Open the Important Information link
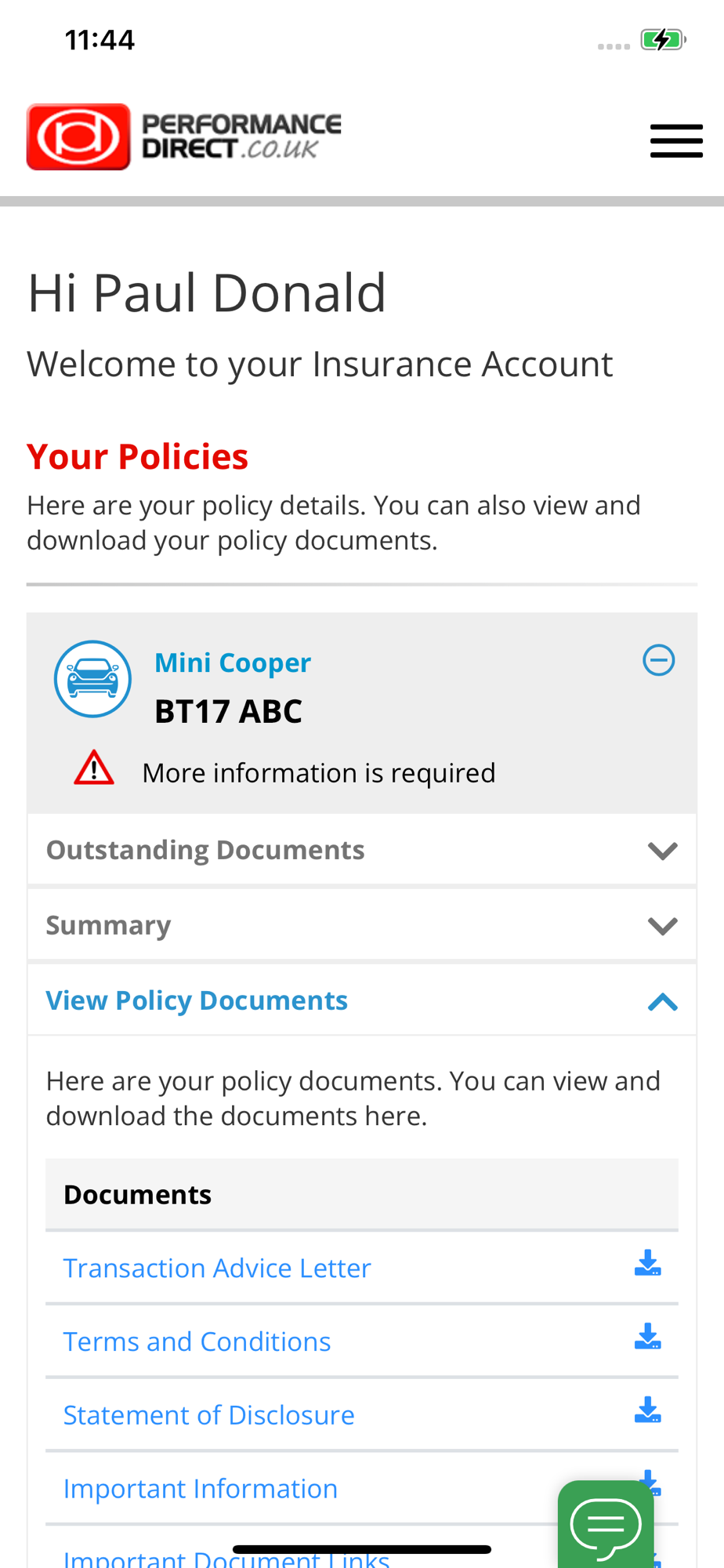 [201, 1489]
